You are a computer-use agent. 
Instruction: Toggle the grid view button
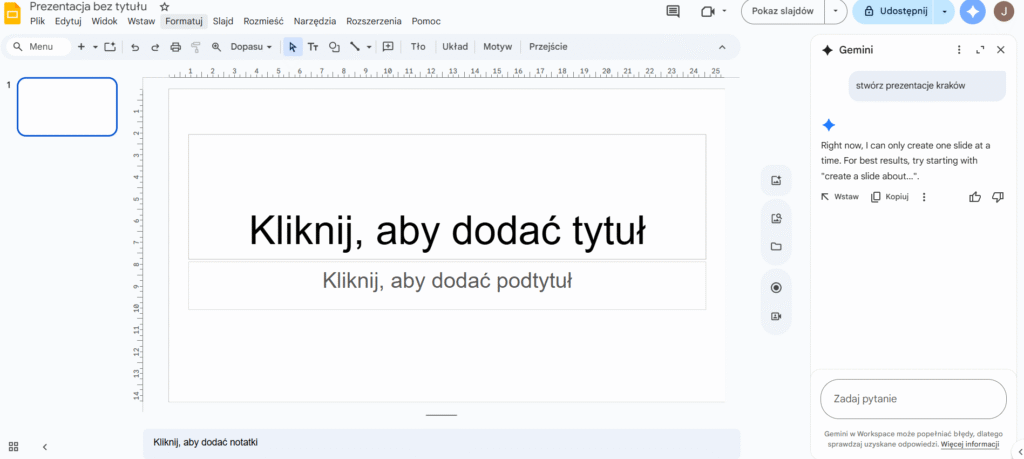pos(14,447)
